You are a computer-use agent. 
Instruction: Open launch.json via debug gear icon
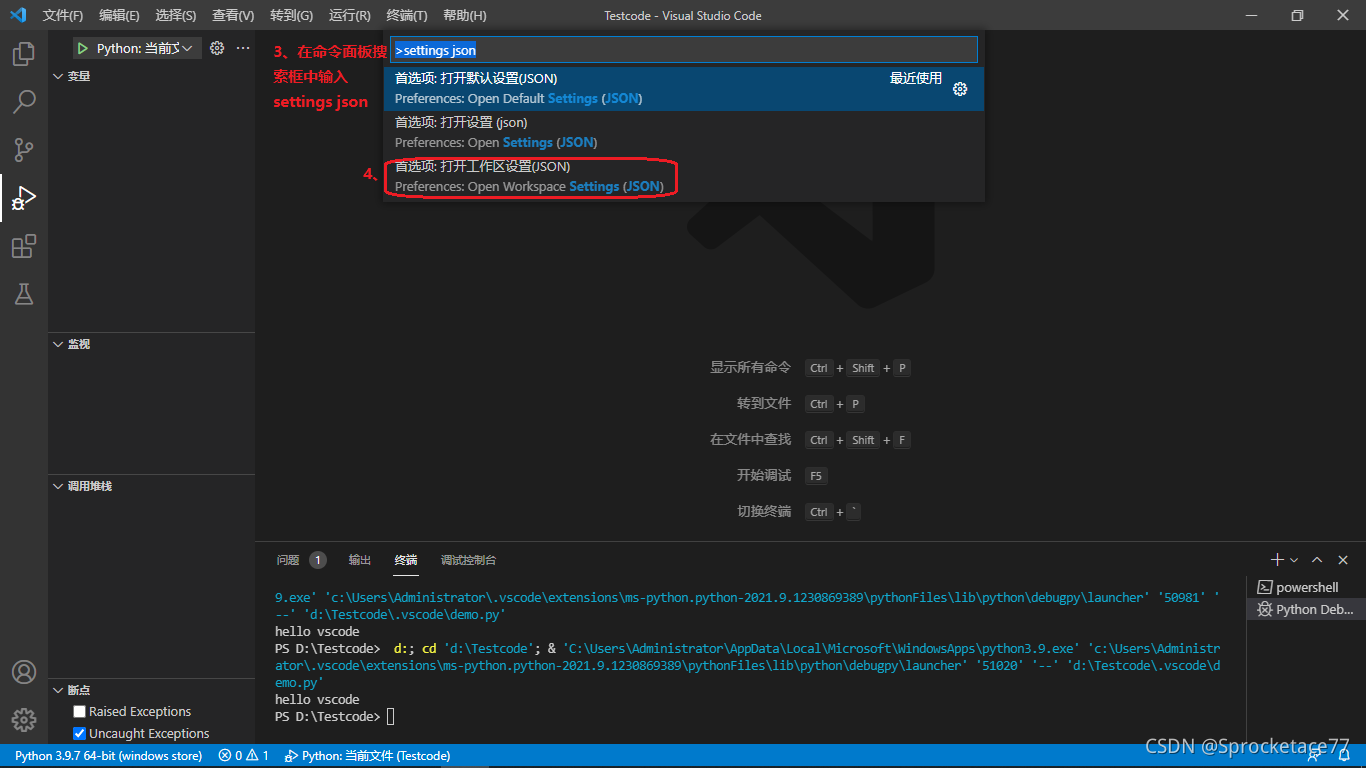(216, 48)
